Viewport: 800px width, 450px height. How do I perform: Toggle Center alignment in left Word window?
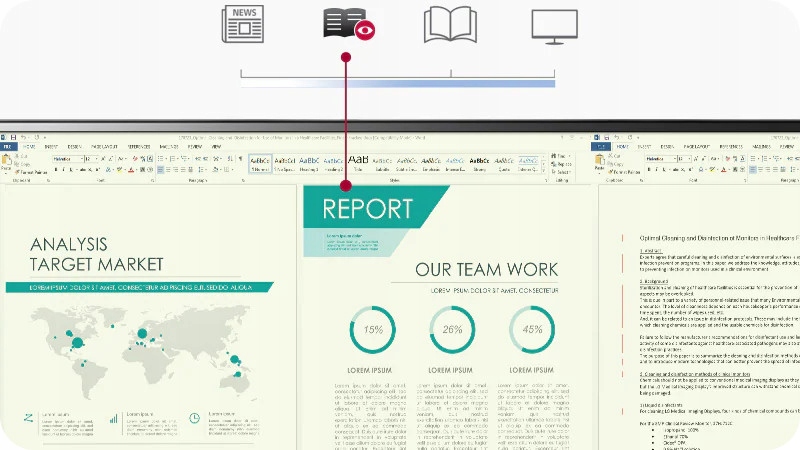point(168,170)
